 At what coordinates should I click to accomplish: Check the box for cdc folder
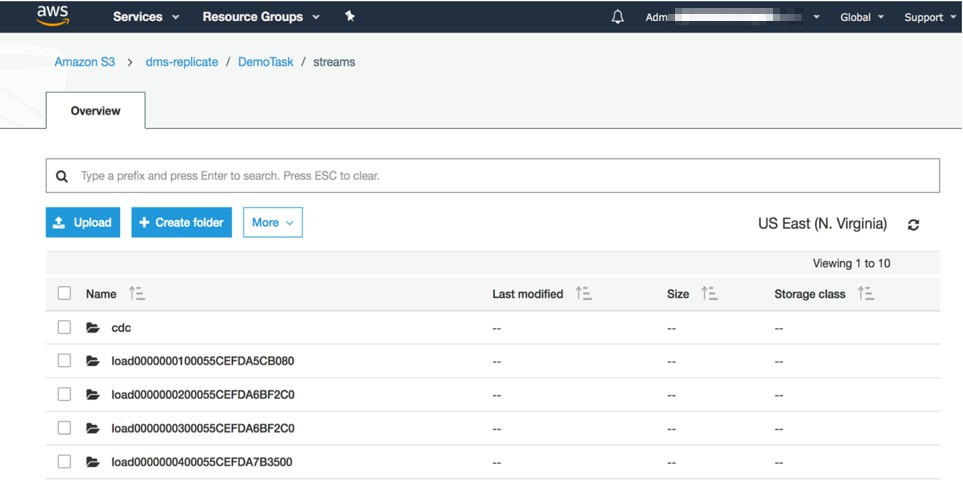click(x=64, y=327)
